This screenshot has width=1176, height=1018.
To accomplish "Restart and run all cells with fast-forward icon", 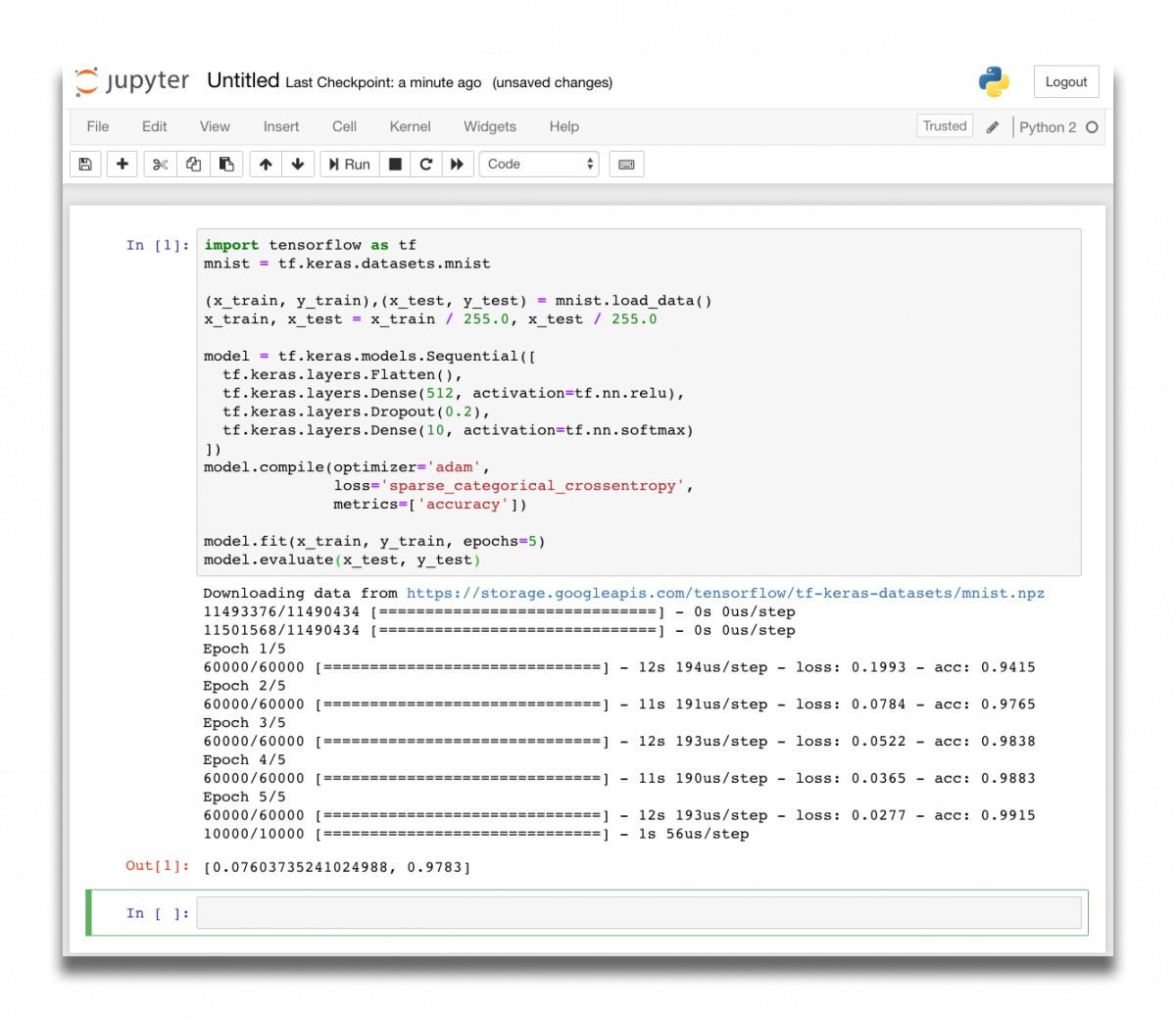I will (x=458, y=164).
